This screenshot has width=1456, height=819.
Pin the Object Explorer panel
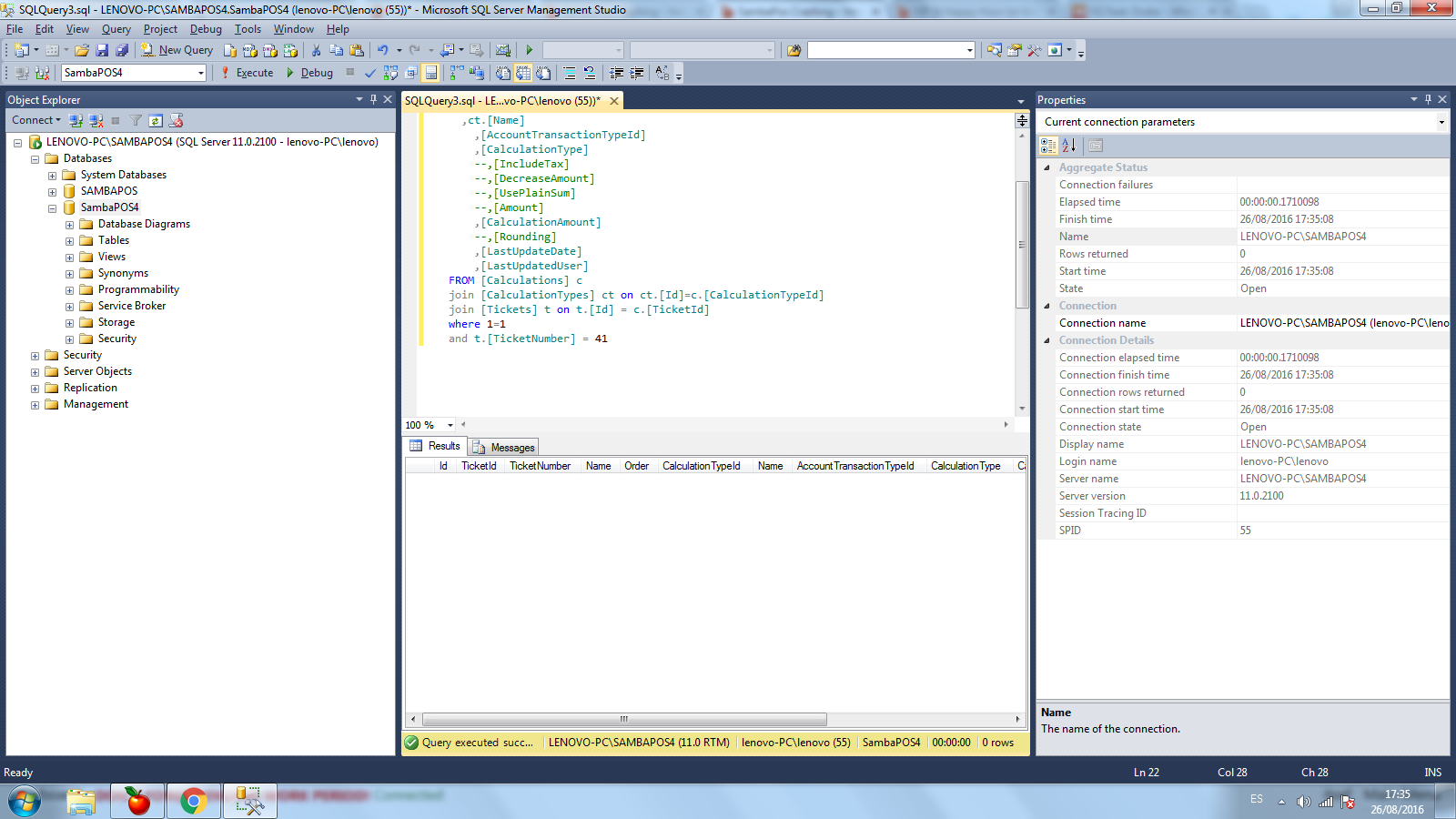click(x=373, y=99)
